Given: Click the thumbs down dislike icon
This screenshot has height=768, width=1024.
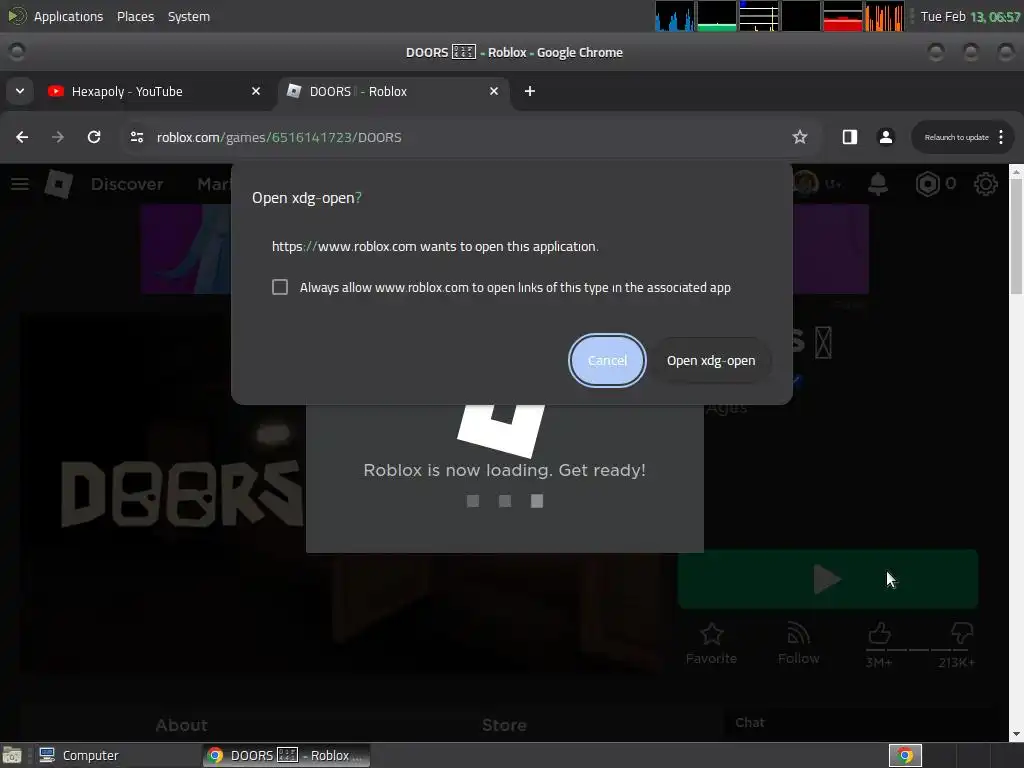Looking at the screenshot, I should pos(962,633).
